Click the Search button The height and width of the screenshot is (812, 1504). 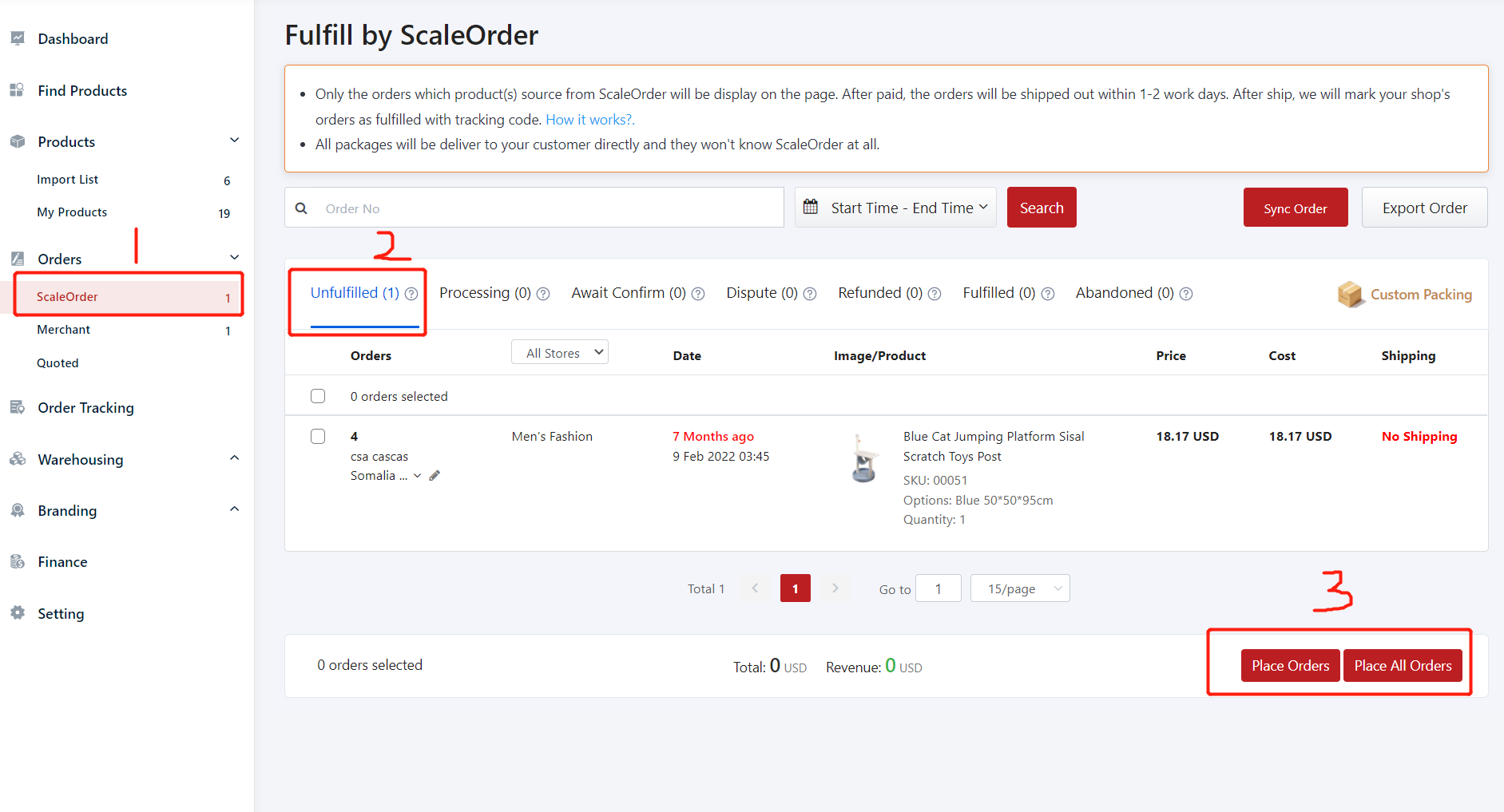(x=1042, y=208)
